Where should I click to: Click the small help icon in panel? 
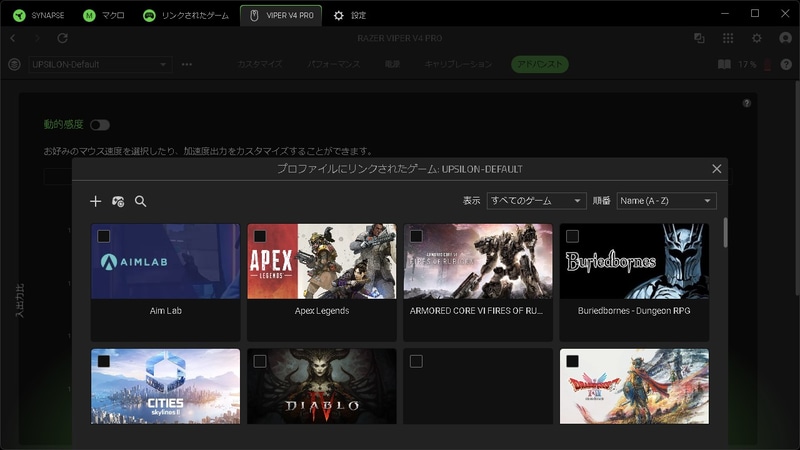tap(746, 103)
